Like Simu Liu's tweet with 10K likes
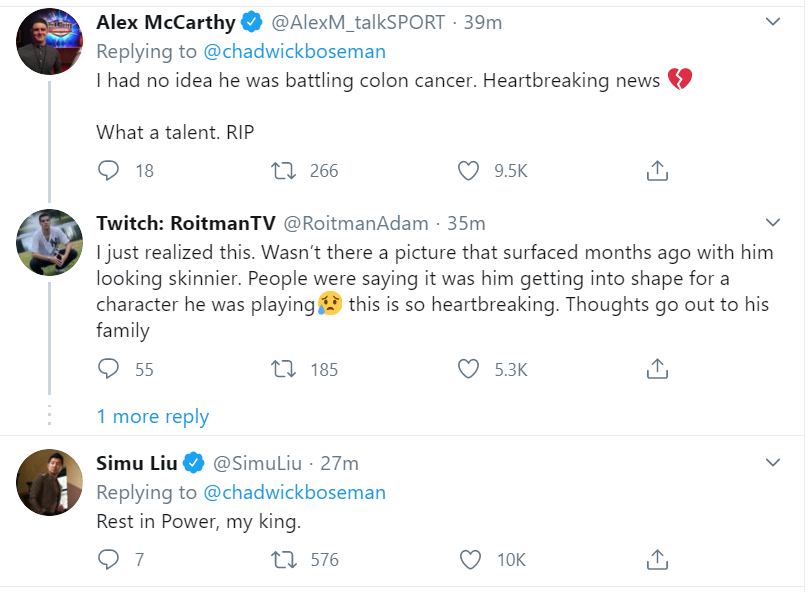The width and height of the screenshot is (812, 592). pos(468,560)
